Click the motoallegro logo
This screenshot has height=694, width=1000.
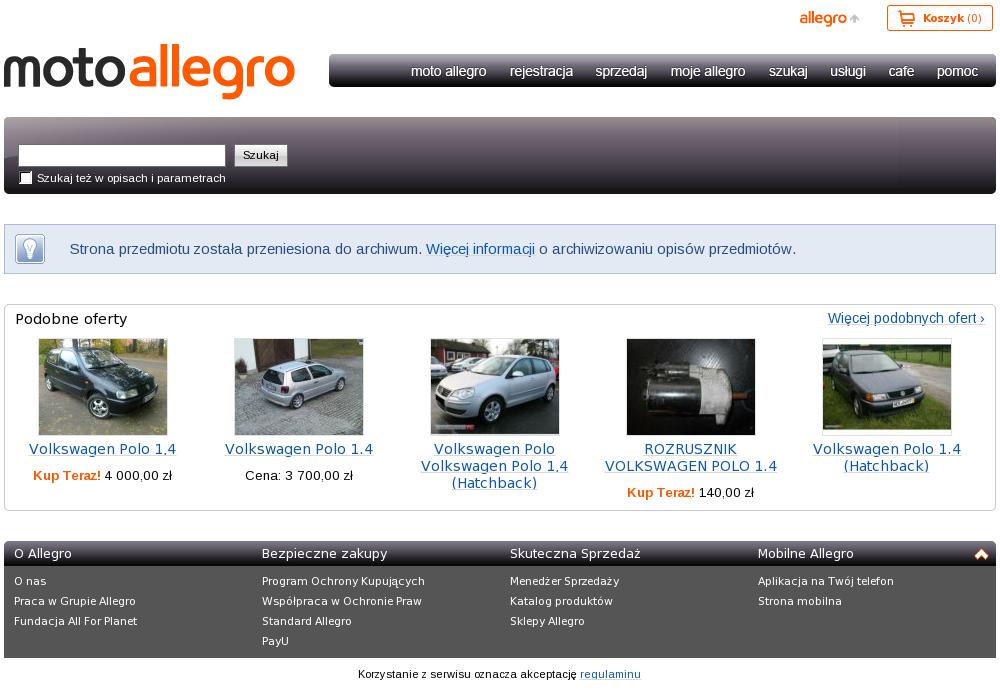(x=149, y=71)
